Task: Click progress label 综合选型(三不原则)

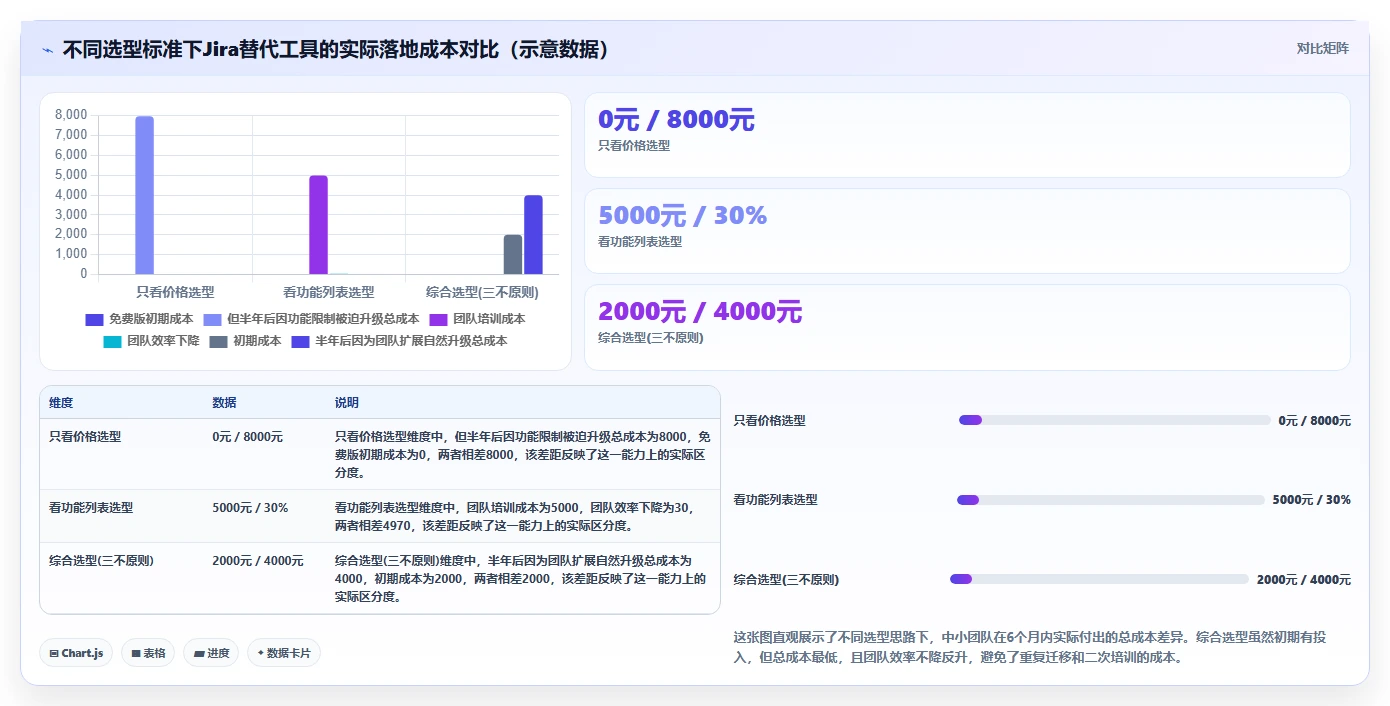Action: [786, 580]
